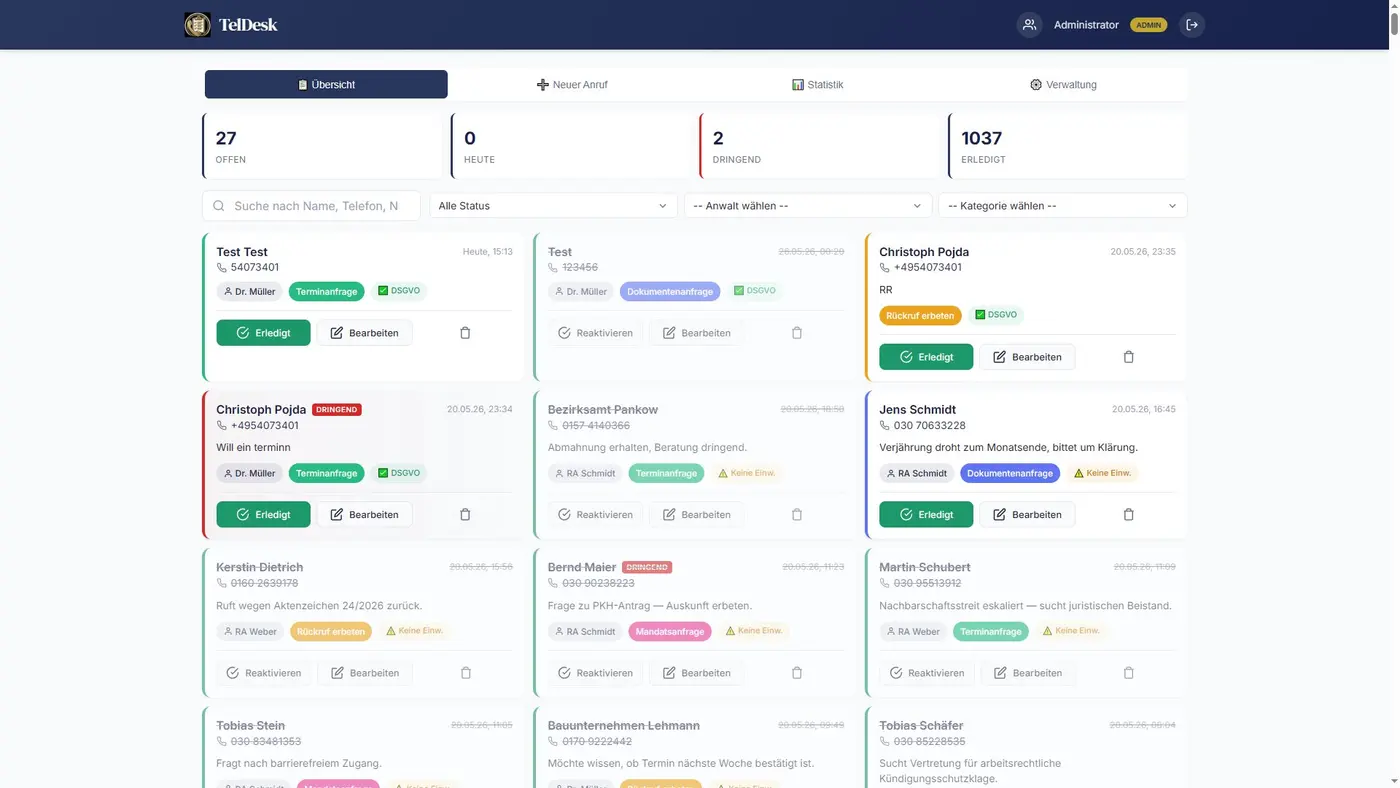Viewport: 1400px width, 788px height.
Task: Click trash icon on Jens Schmidt card
Action: [1129, 515]
